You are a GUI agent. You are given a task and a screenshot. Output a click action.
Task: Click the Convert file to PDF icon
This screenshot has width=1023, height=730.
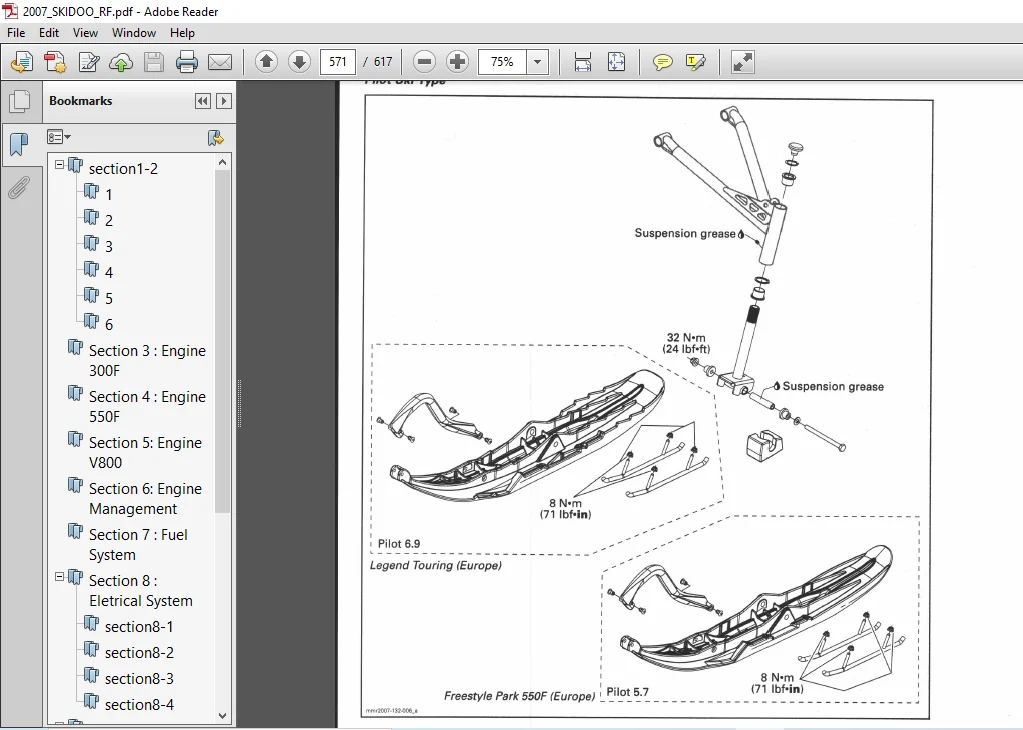pyautogui.click(x=55, y=62)
